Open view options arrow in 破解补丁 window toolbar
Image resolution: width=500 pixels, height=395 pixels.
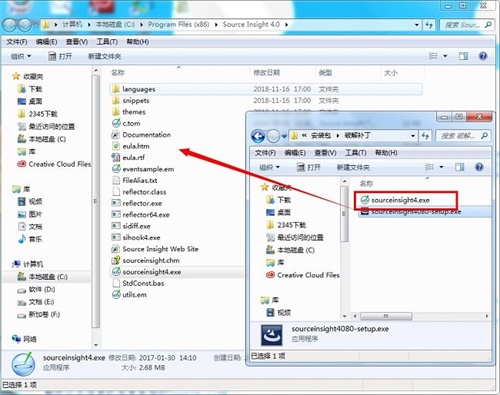pyautogui.click(x=441, y=167)
